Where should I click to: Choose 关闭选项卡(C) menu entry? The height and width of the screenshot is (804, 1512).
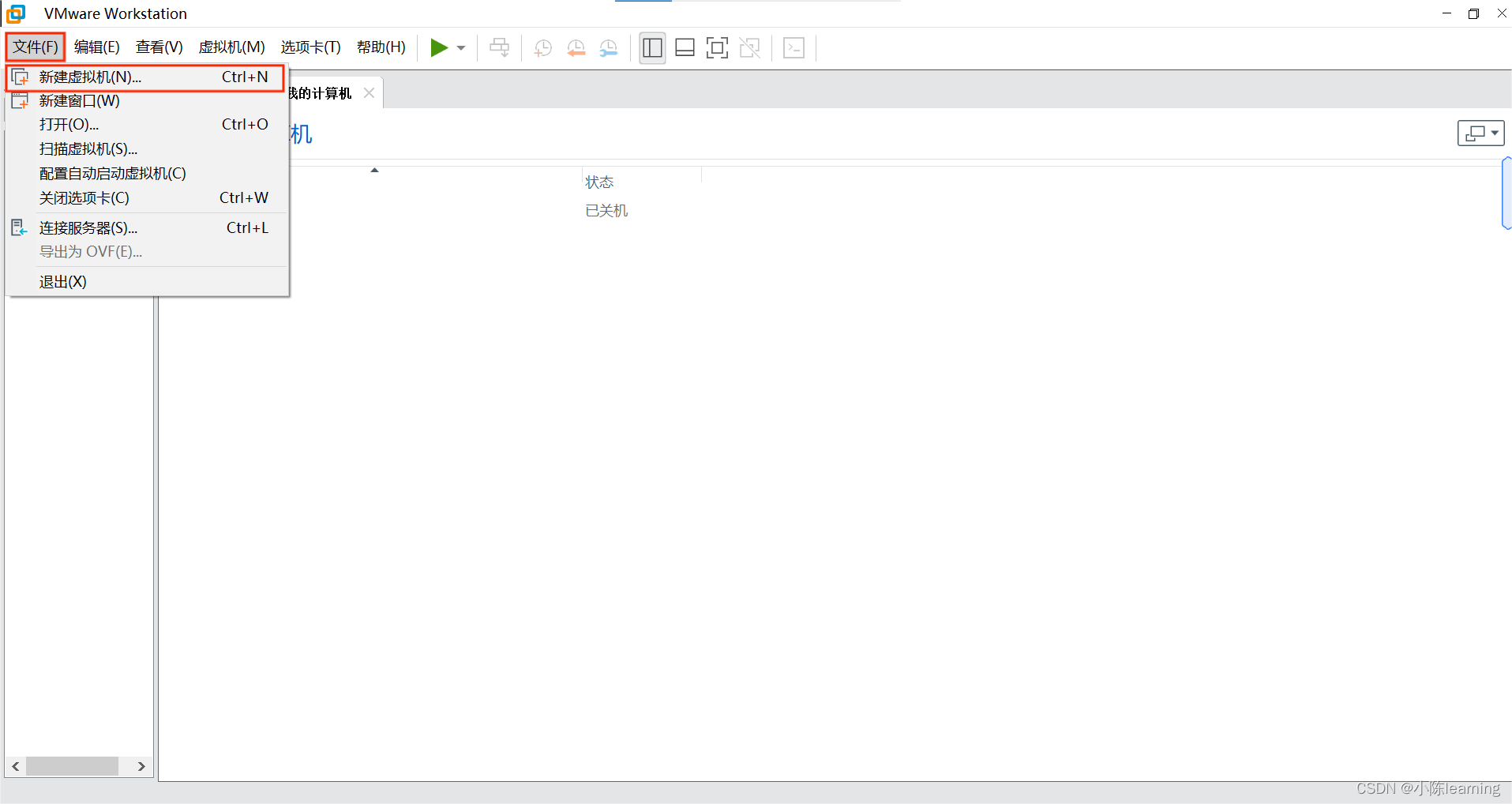coord(145,198)
